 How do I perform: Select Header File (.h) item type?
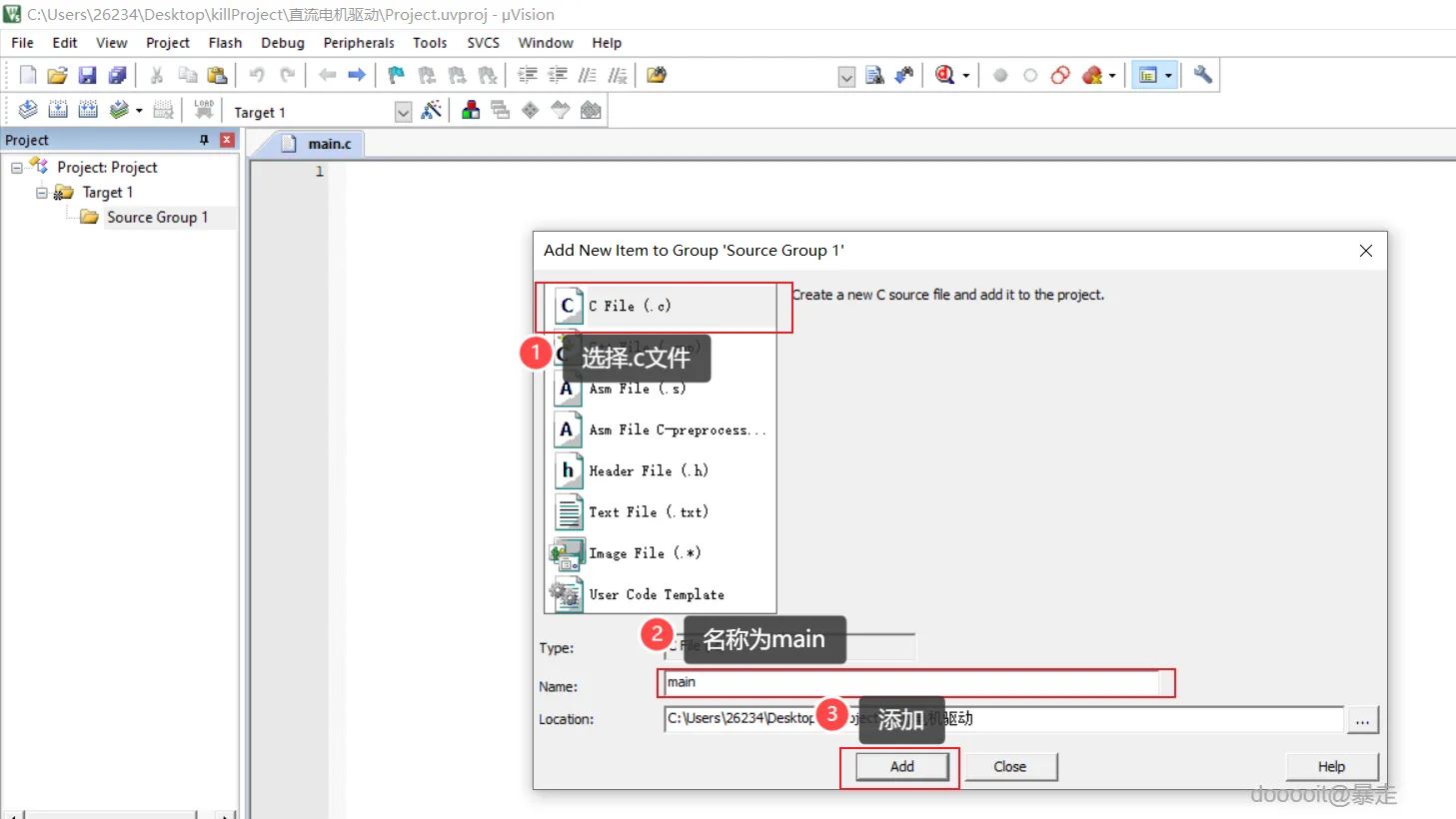click(x=648, y=470)
